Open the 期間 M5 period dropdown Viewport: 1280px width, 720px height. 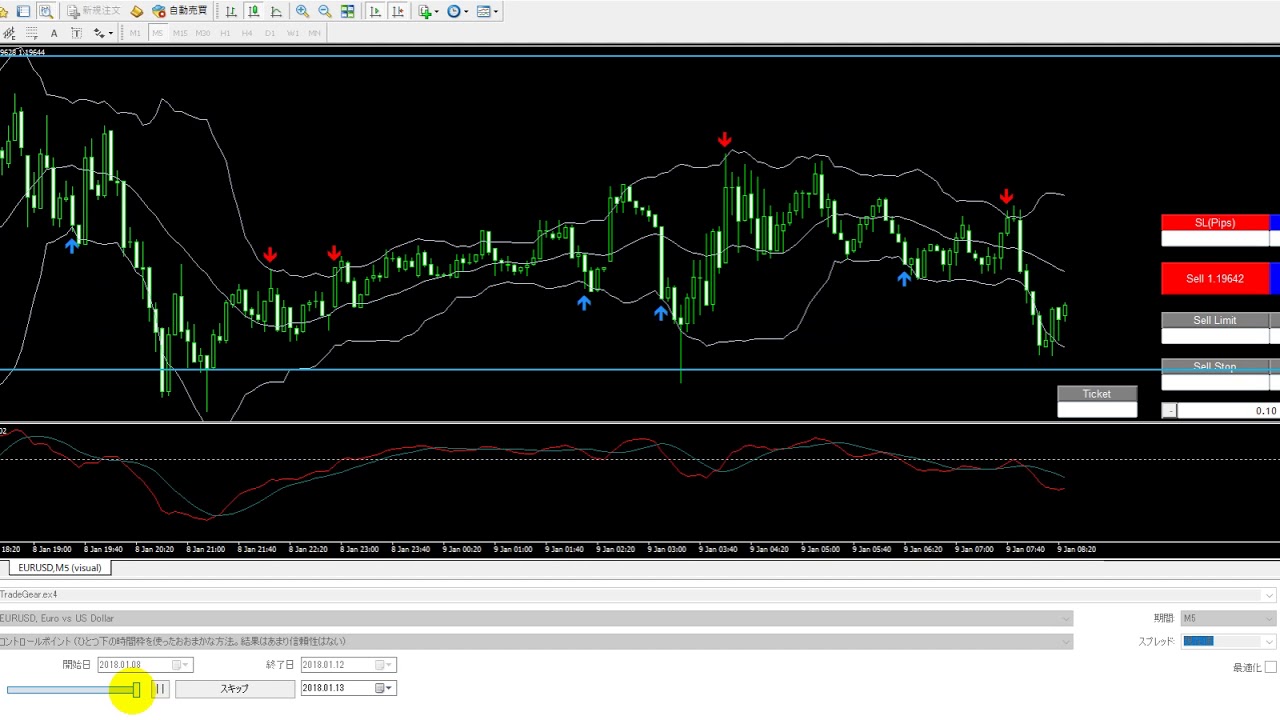click(1227, 618)
